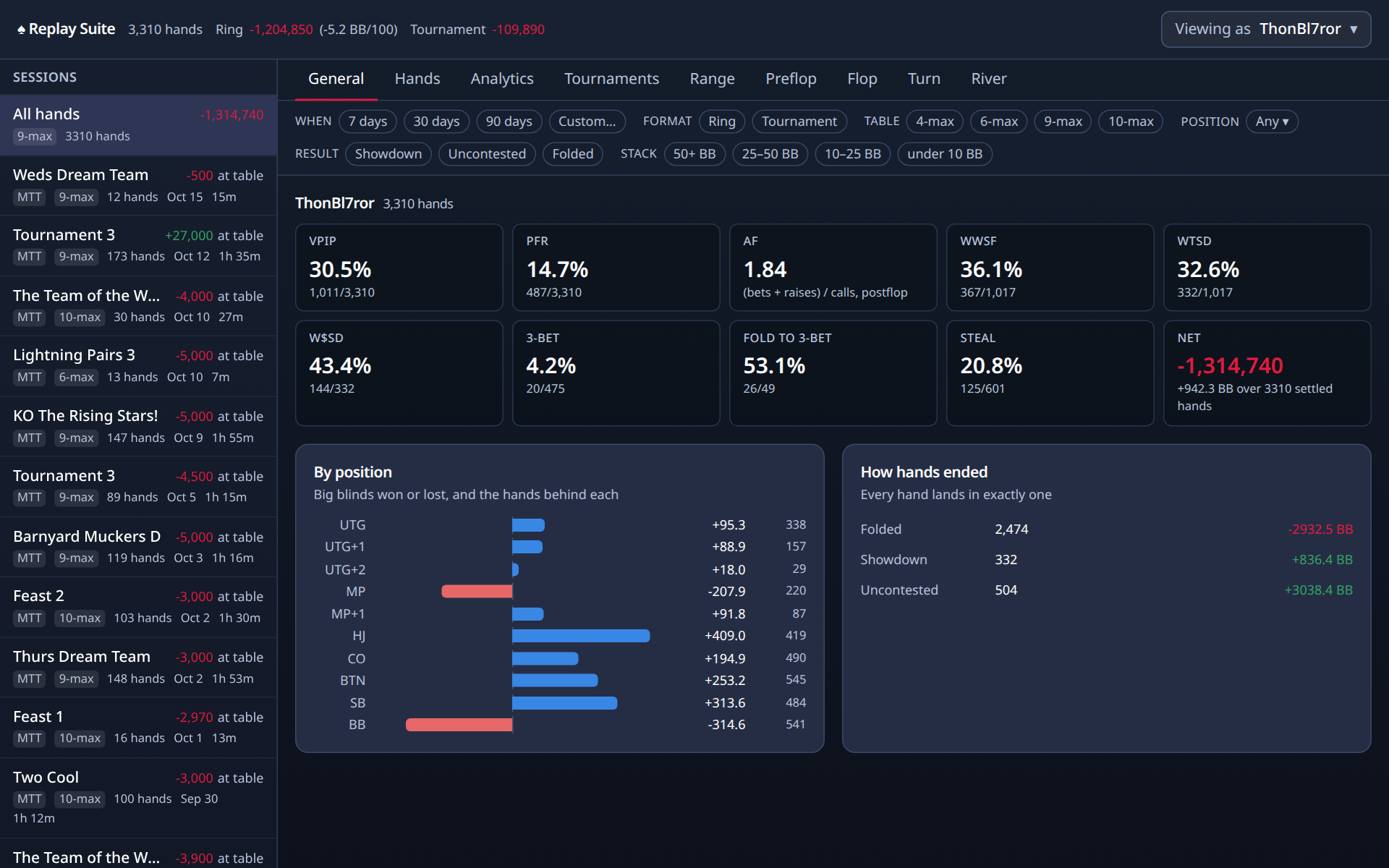
Task: Click the STEAL 20.8% stat card
Action: pos(1050,373)
